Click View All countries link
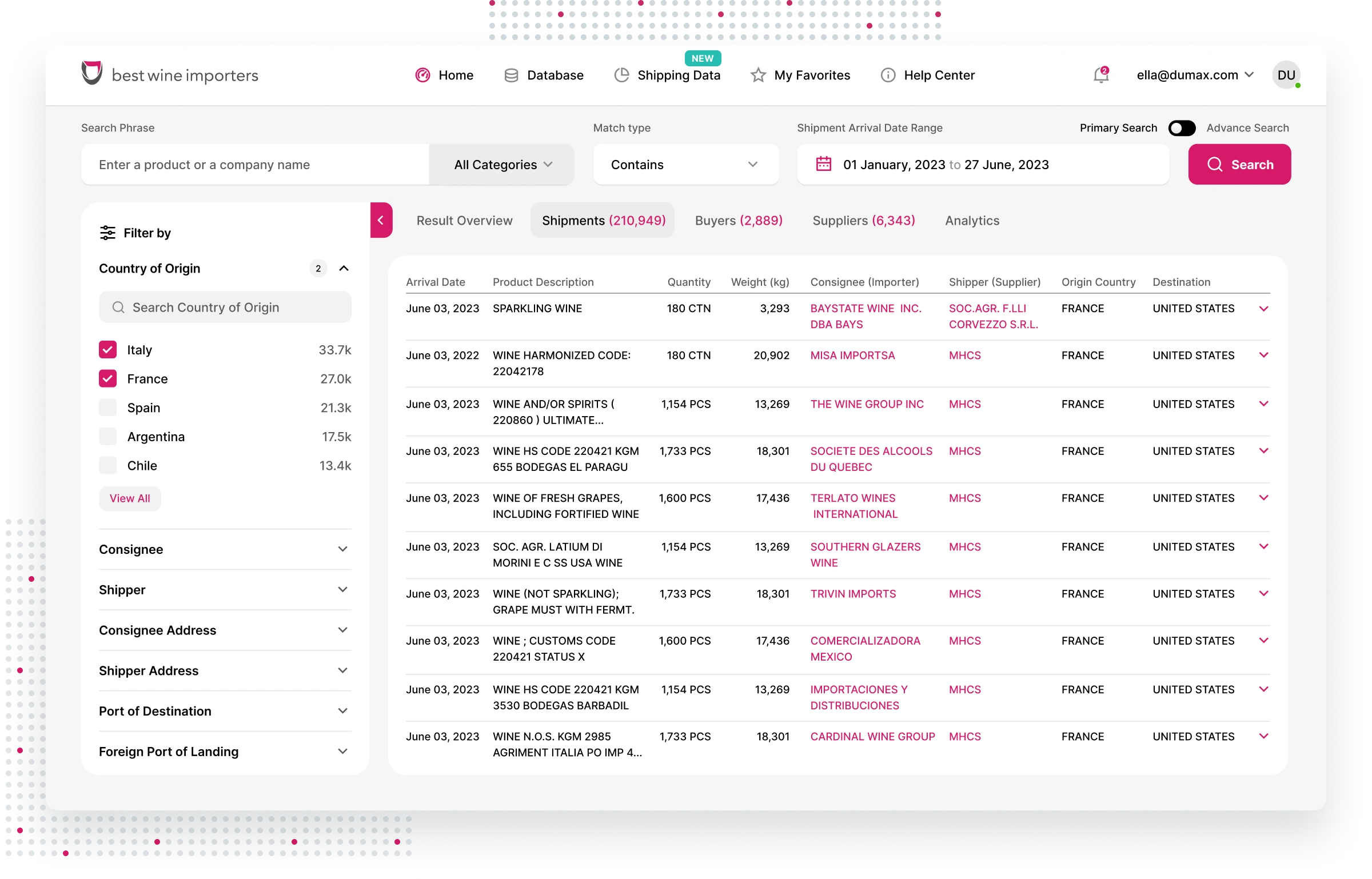This screenshot has width=1372, height=879. (x=130, y=498)
